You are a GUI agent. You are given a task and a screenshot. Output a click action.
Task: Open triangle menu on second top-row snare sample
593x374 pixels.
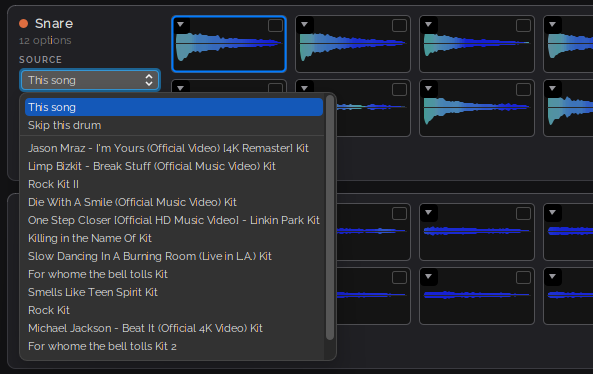coord(304,25)
